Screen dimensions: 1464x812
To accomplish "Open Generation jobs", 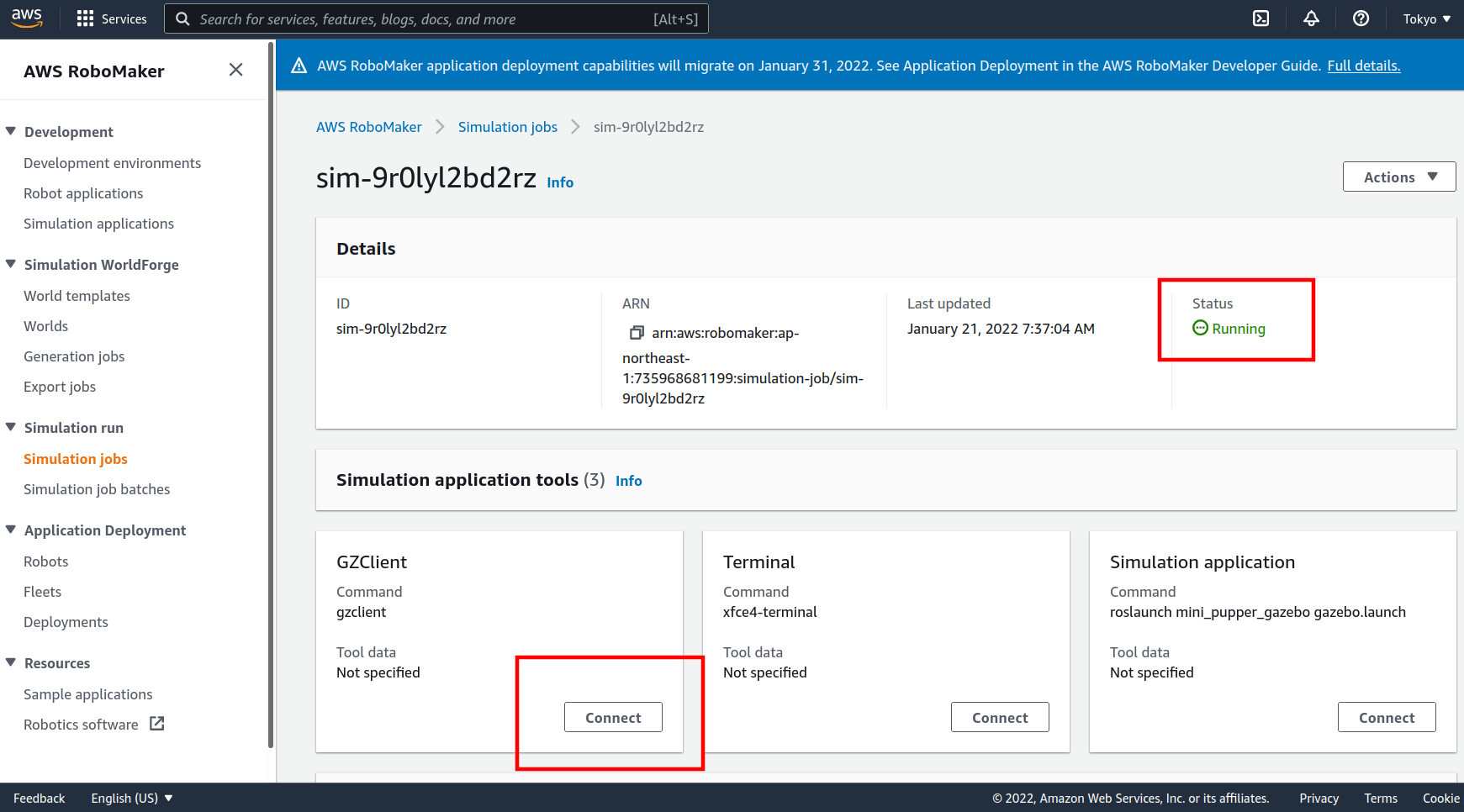I will 74,356.
